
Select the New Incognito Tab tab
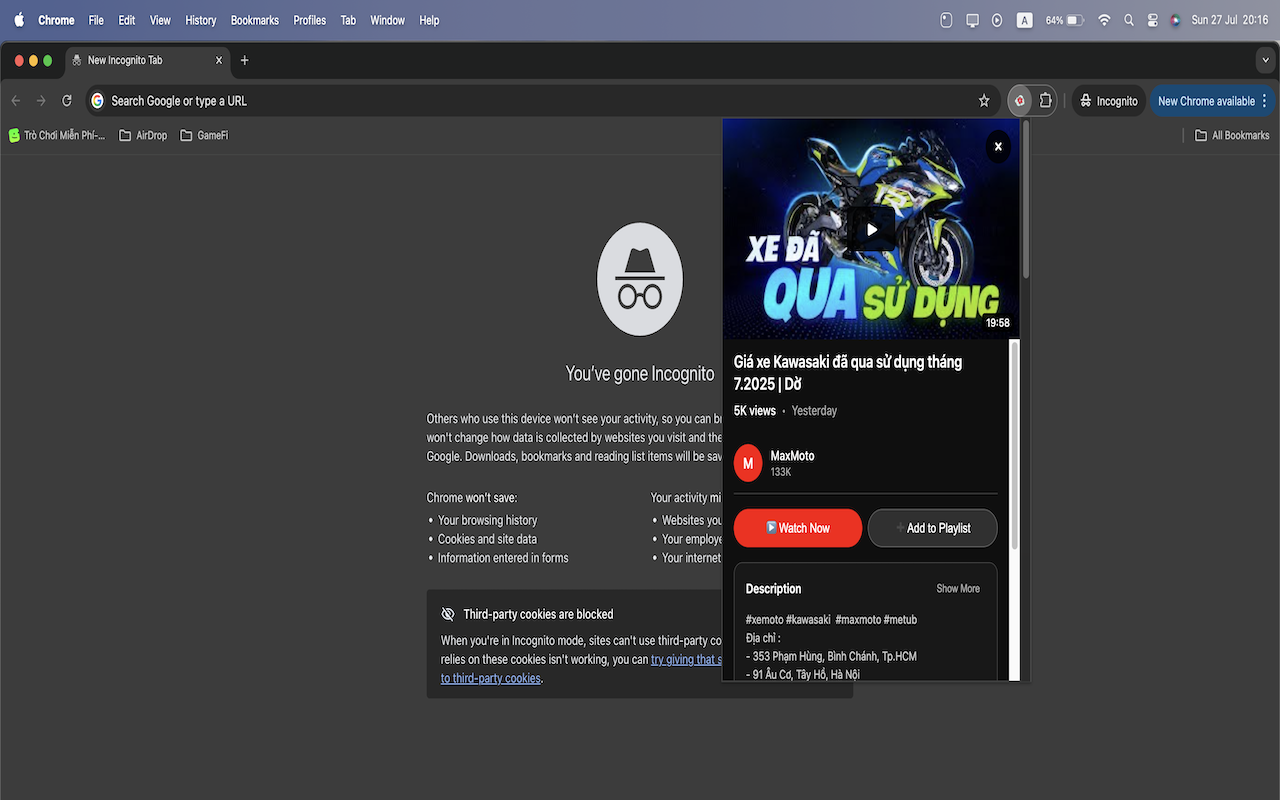pyautogui.click(x=148, y=61)
